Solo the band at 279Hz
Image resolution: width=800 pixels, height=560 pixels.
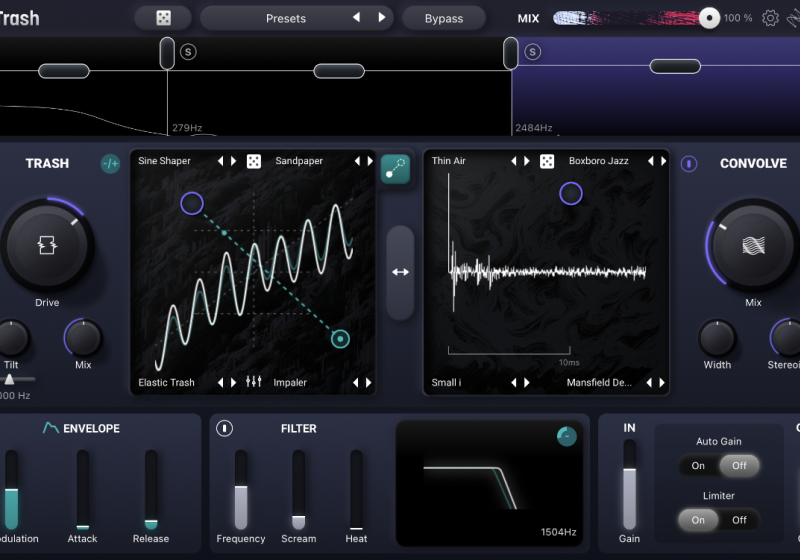click(x=188, y=52)
